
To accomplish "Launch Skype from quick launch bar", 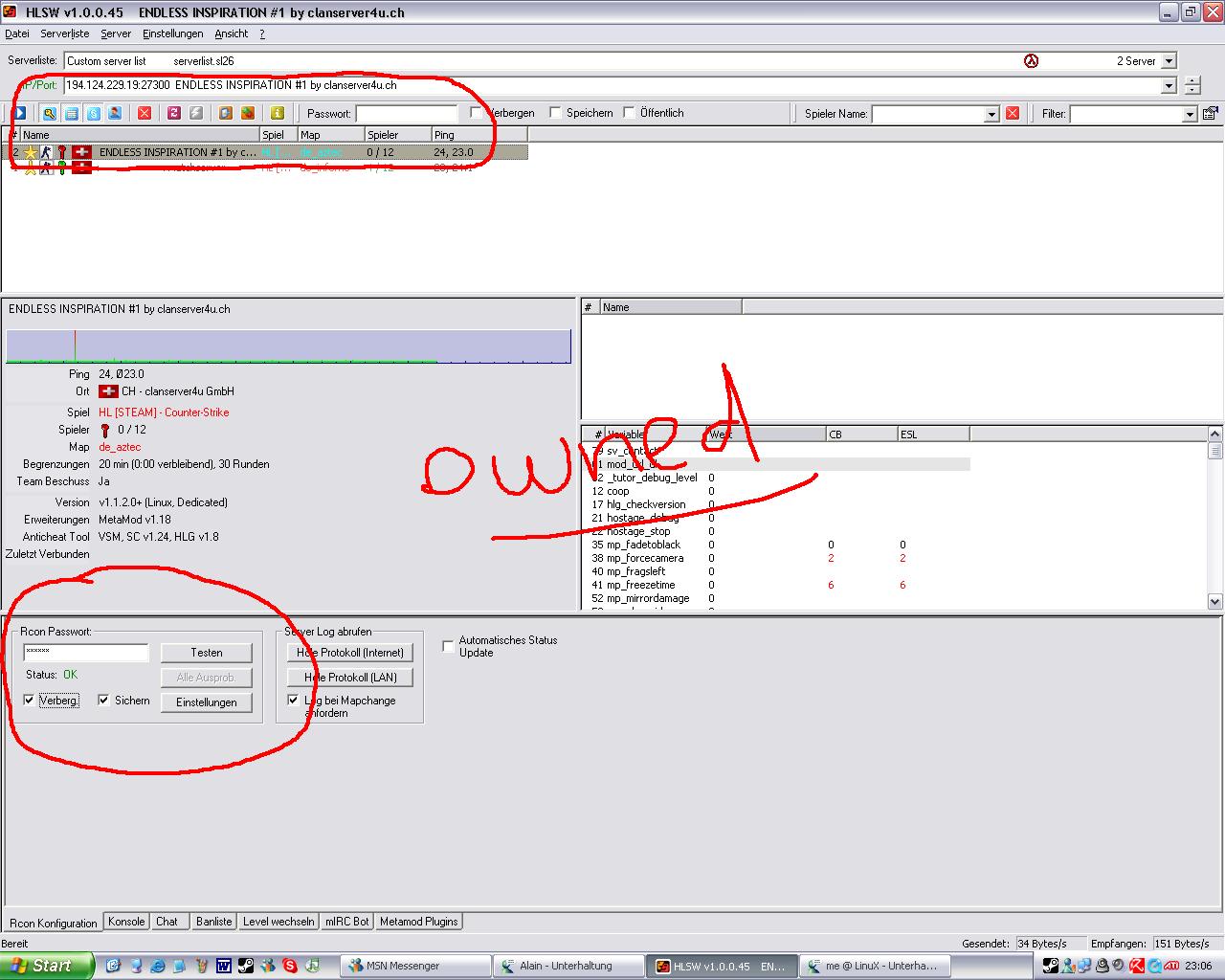I will pos(290,966).
